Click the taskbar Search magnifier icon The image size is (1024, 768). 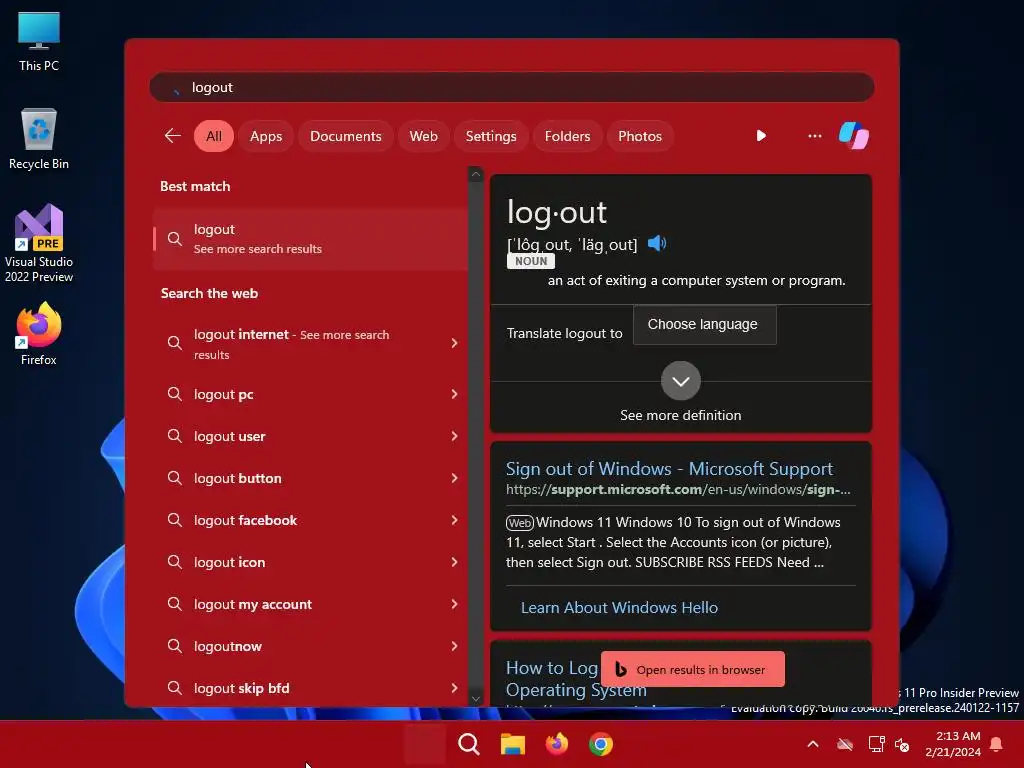[468, 744]
